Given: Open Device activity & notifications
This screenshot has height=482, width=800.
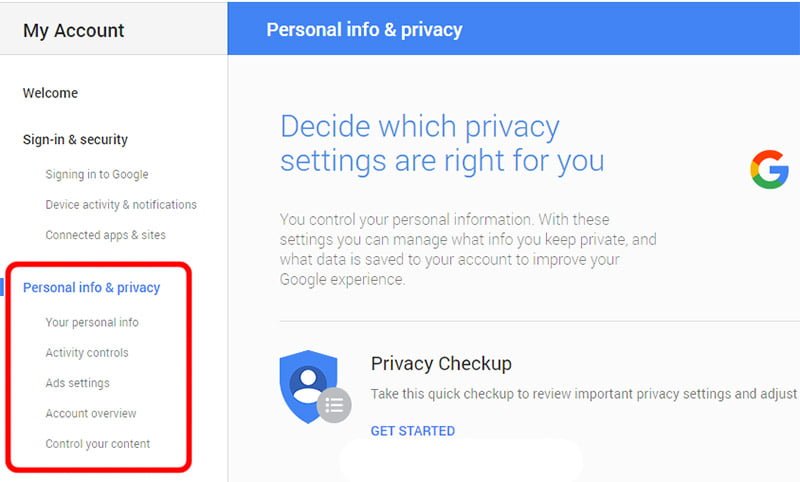Looking at the screenshot, I should pos(121,205).
